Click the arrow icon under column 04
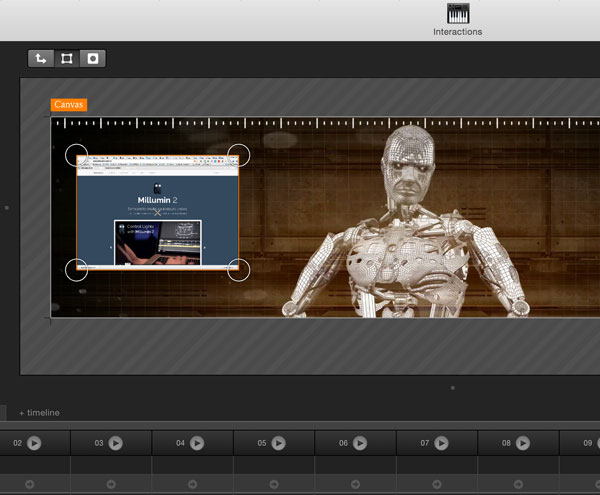Viewport: 600px width, 495px height. [x=192, y=484]
